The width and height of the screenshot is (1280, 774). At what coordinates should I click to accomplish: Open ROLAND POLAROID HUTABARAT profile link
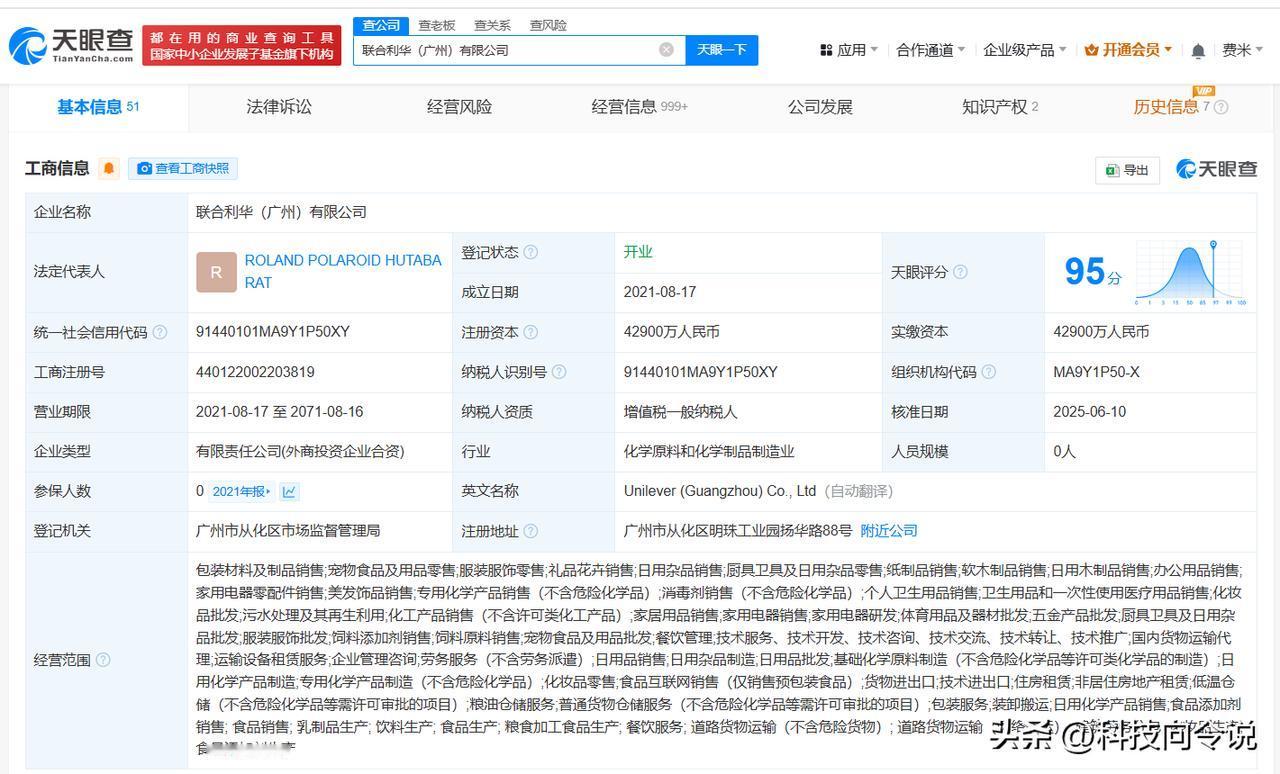(x=343, y=271)
